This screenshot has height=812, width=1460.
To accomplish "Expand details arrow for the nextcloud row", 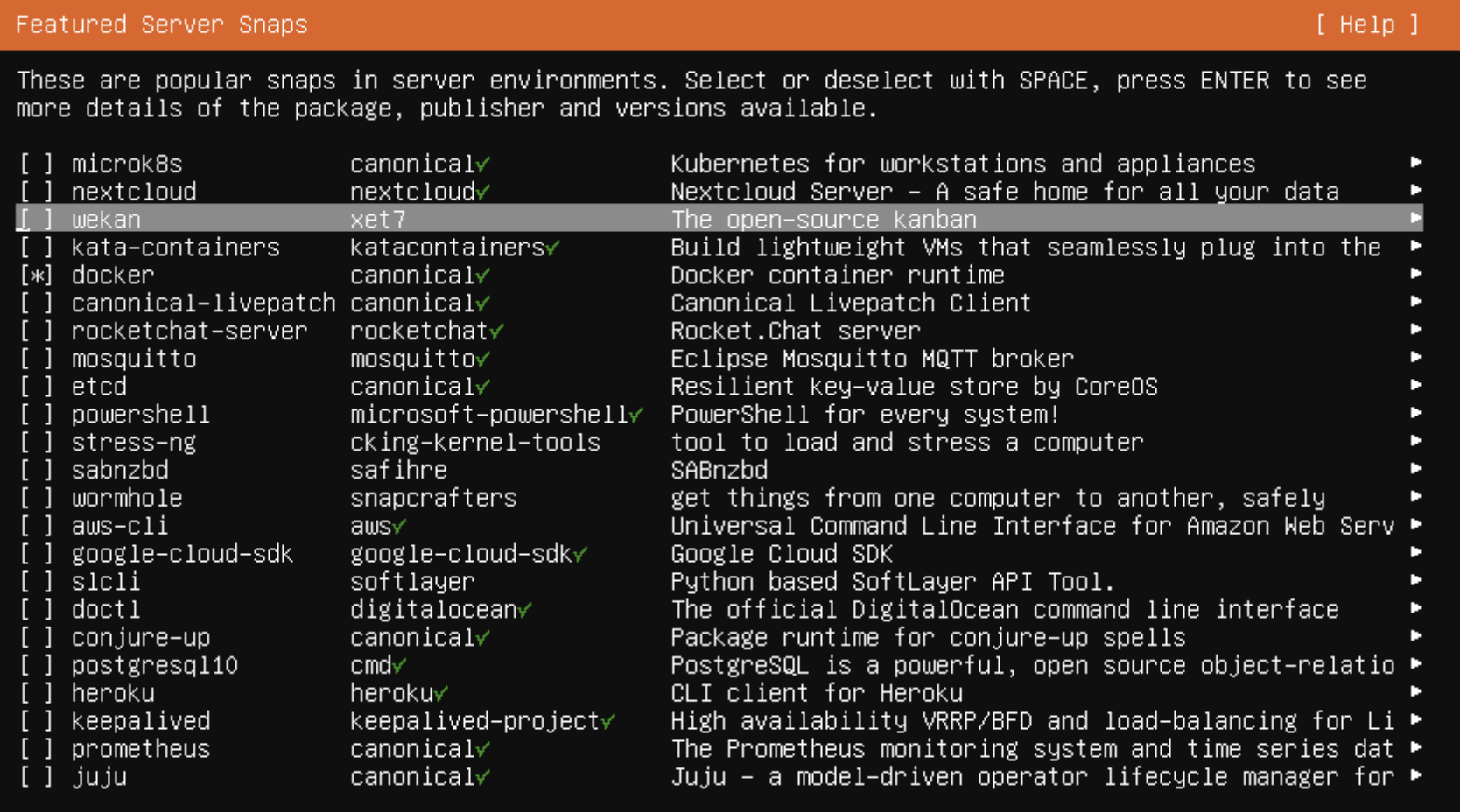I will 1415,191.
